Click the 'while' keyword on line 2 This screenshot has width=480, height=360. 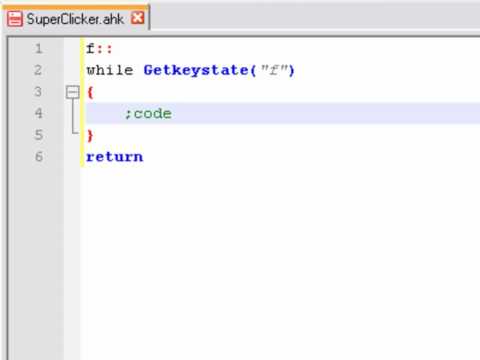point(110,70)
